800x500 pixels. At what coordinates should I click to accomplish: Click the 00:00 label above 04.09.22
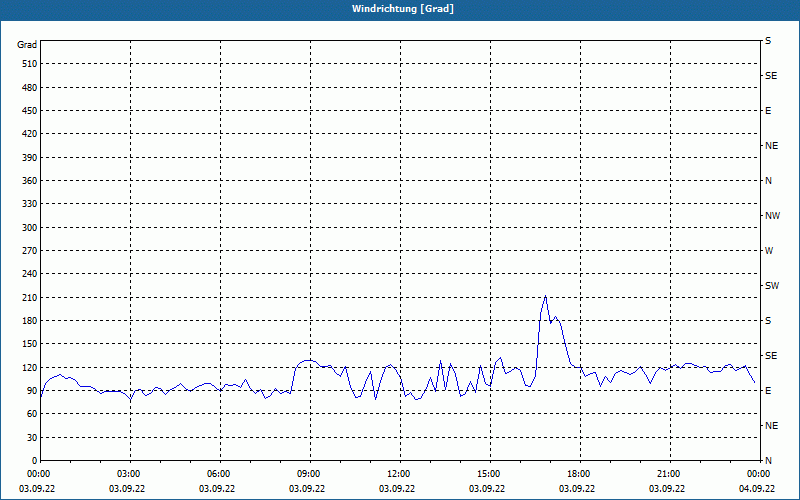760,474
